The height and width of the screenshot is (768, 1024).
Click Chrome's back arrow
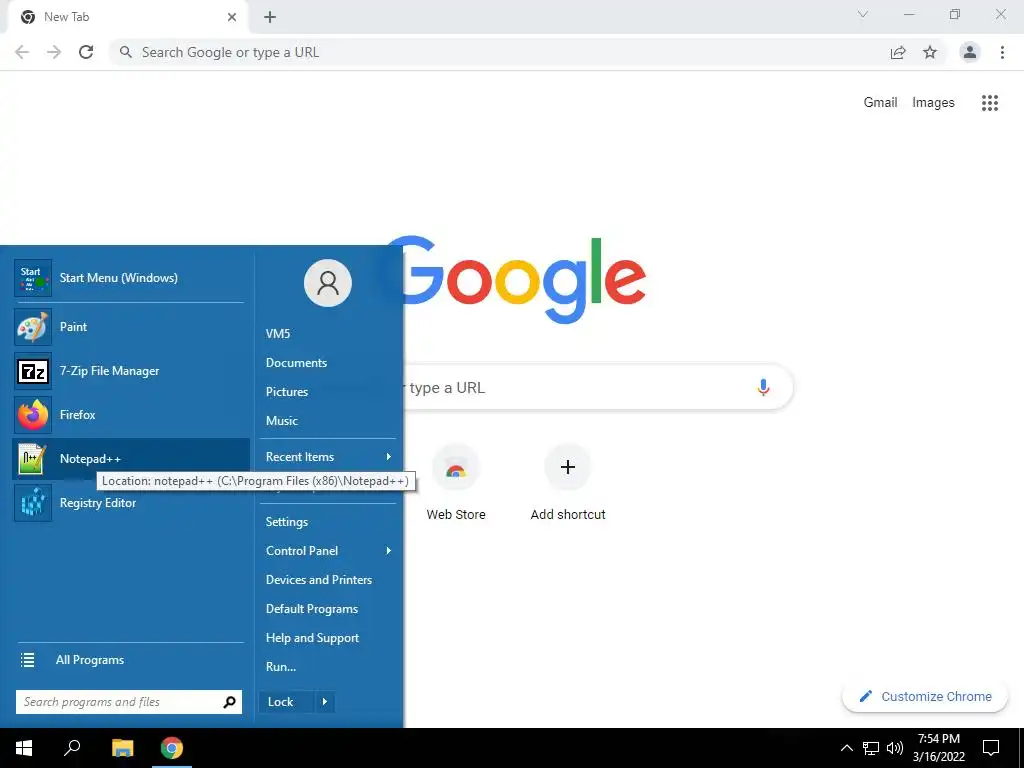click(22, 52)
